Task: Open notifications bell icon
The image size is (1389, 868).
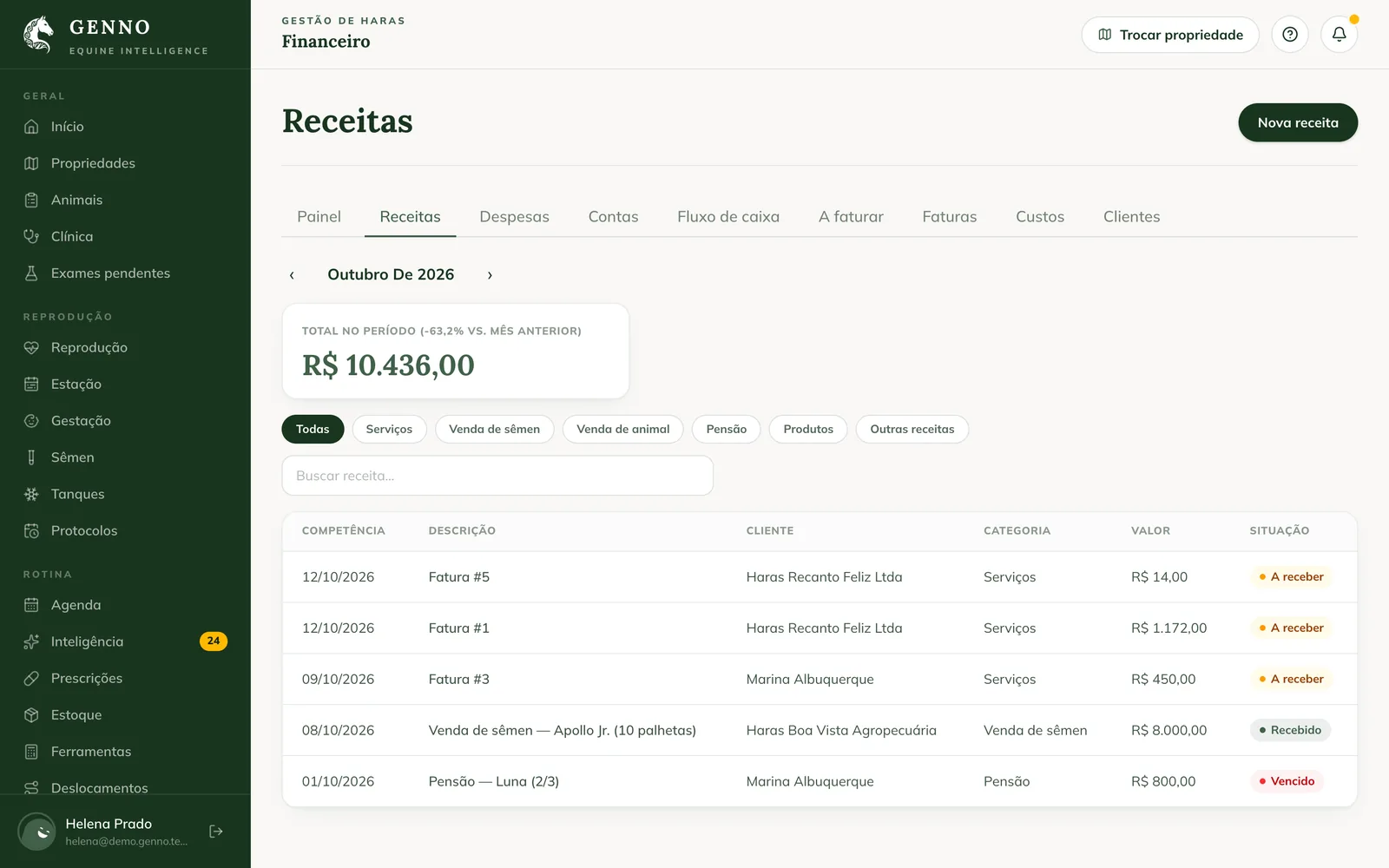Action: point(1340,35)
